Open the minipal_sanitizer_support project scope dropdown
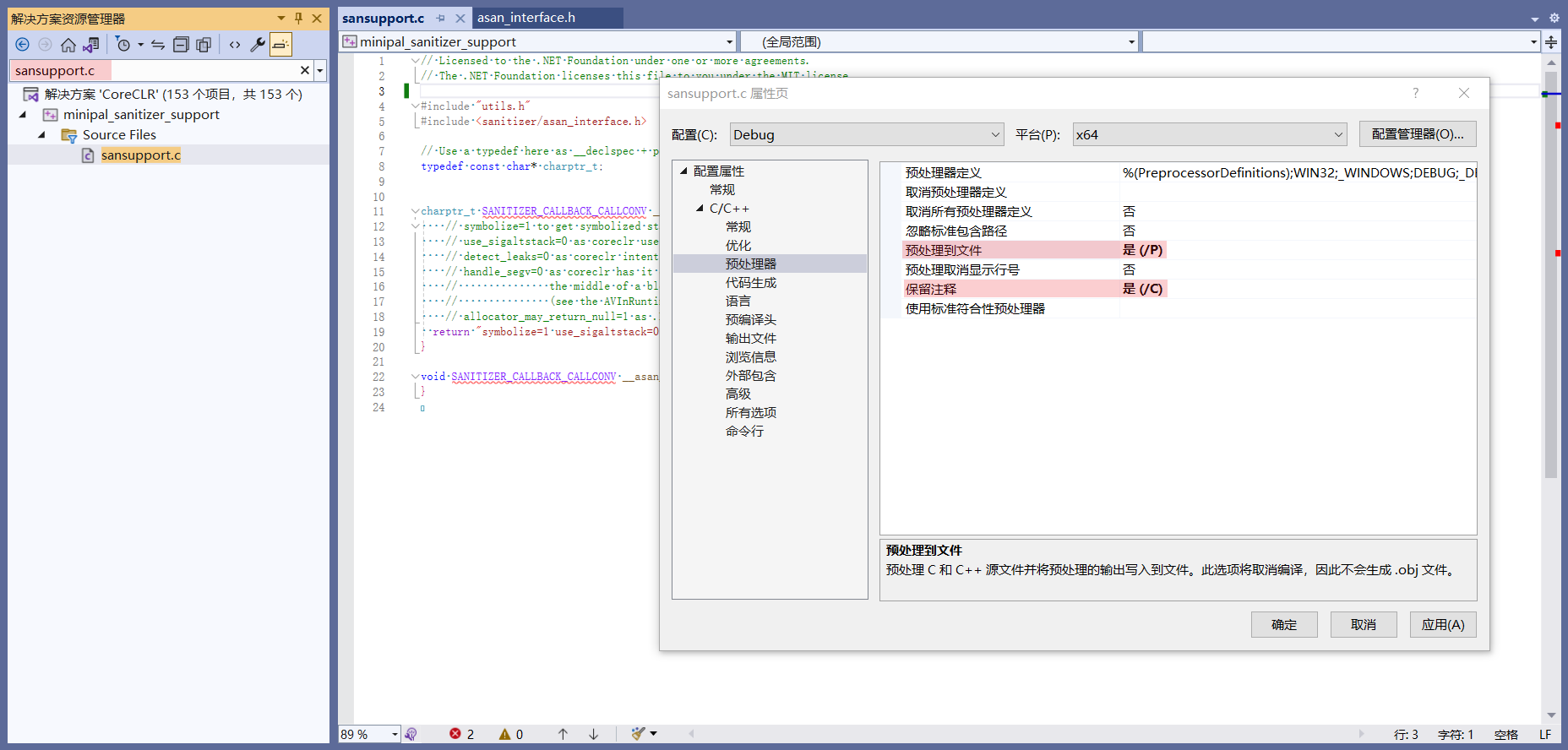 pos(730,41)
